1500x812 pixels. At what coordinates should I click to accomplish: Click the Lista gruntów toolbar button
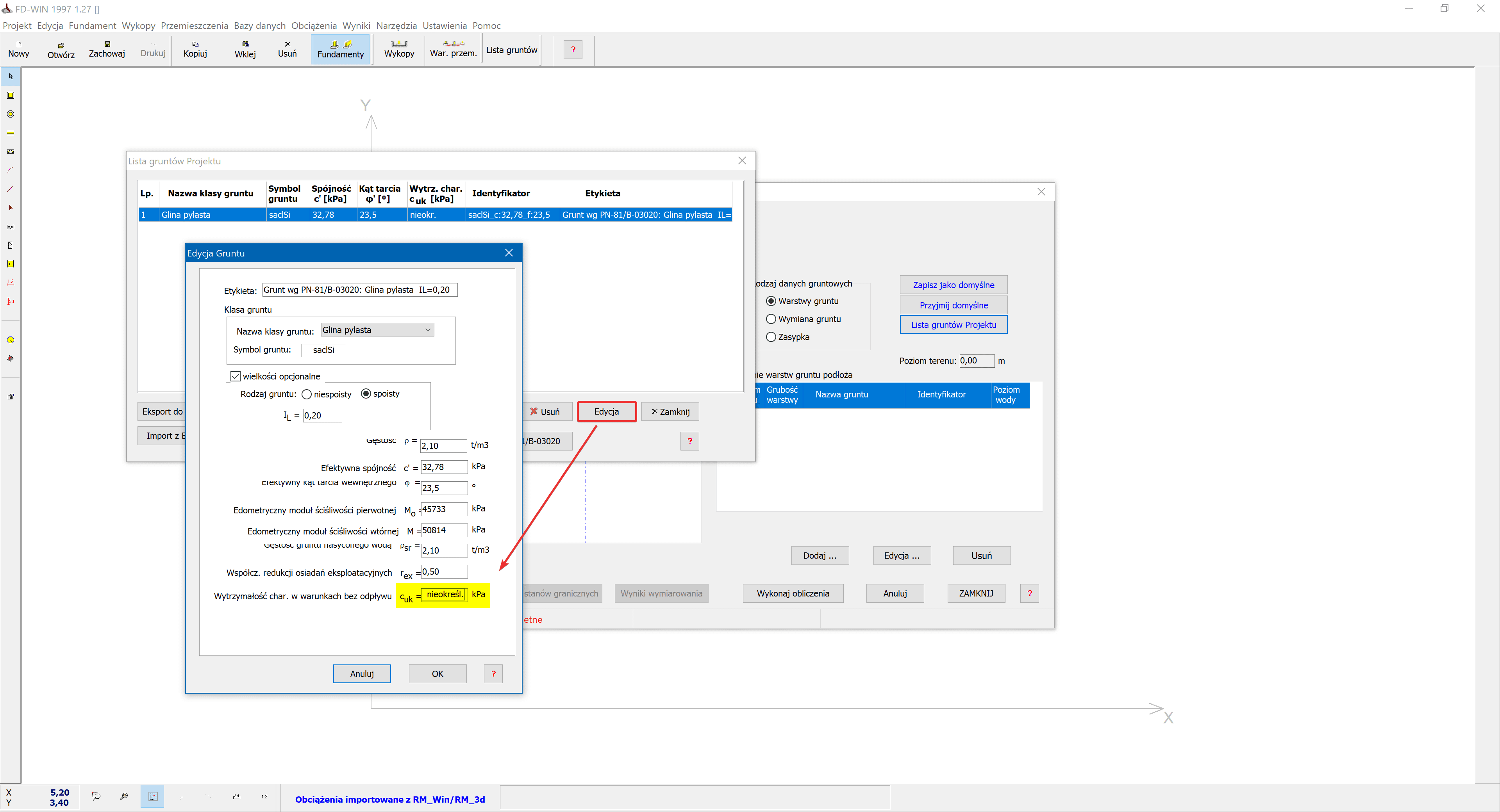tap(512, 50)
